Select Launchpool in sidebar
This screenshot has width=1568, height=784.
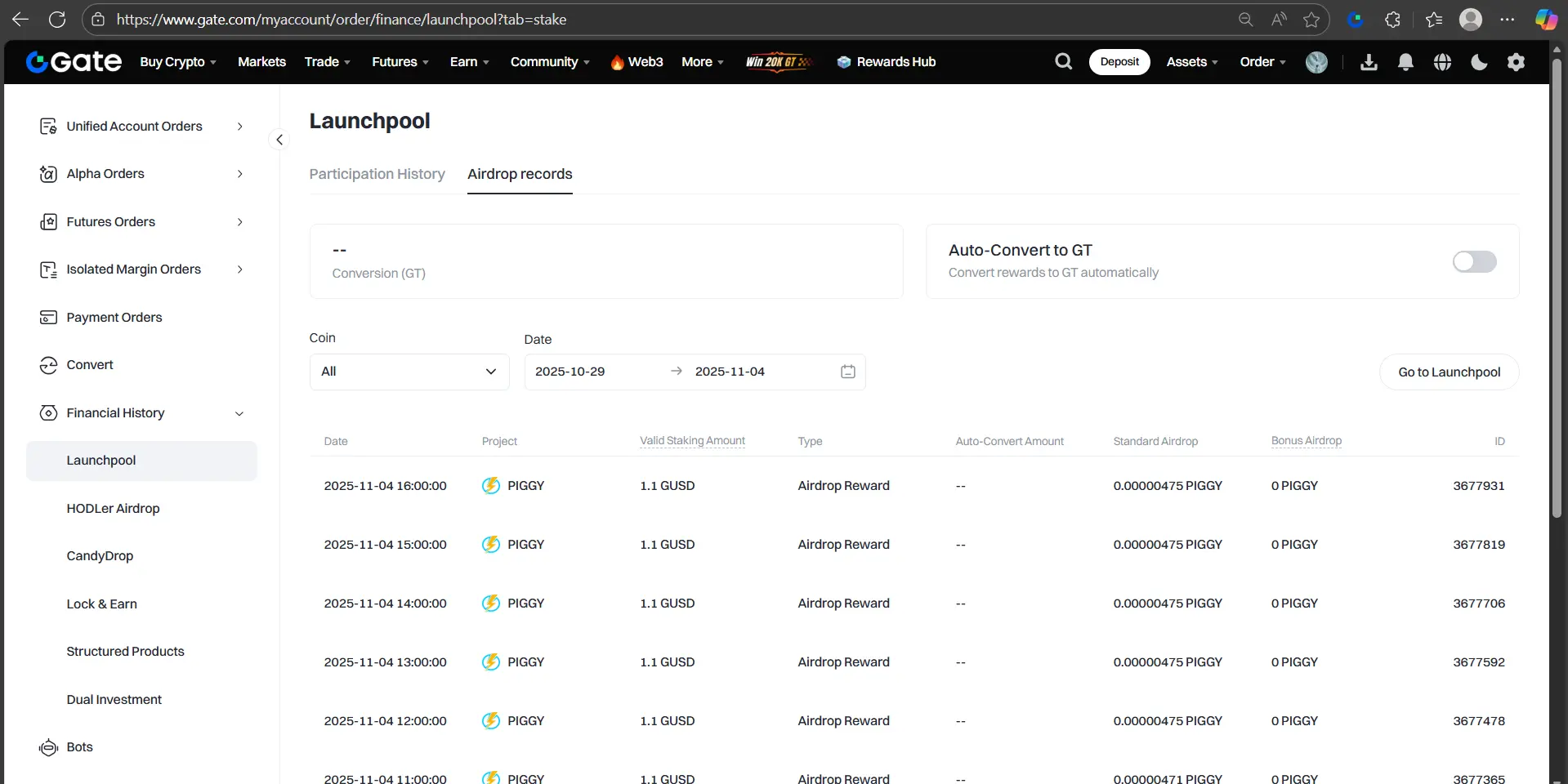(x=141, y=461)
